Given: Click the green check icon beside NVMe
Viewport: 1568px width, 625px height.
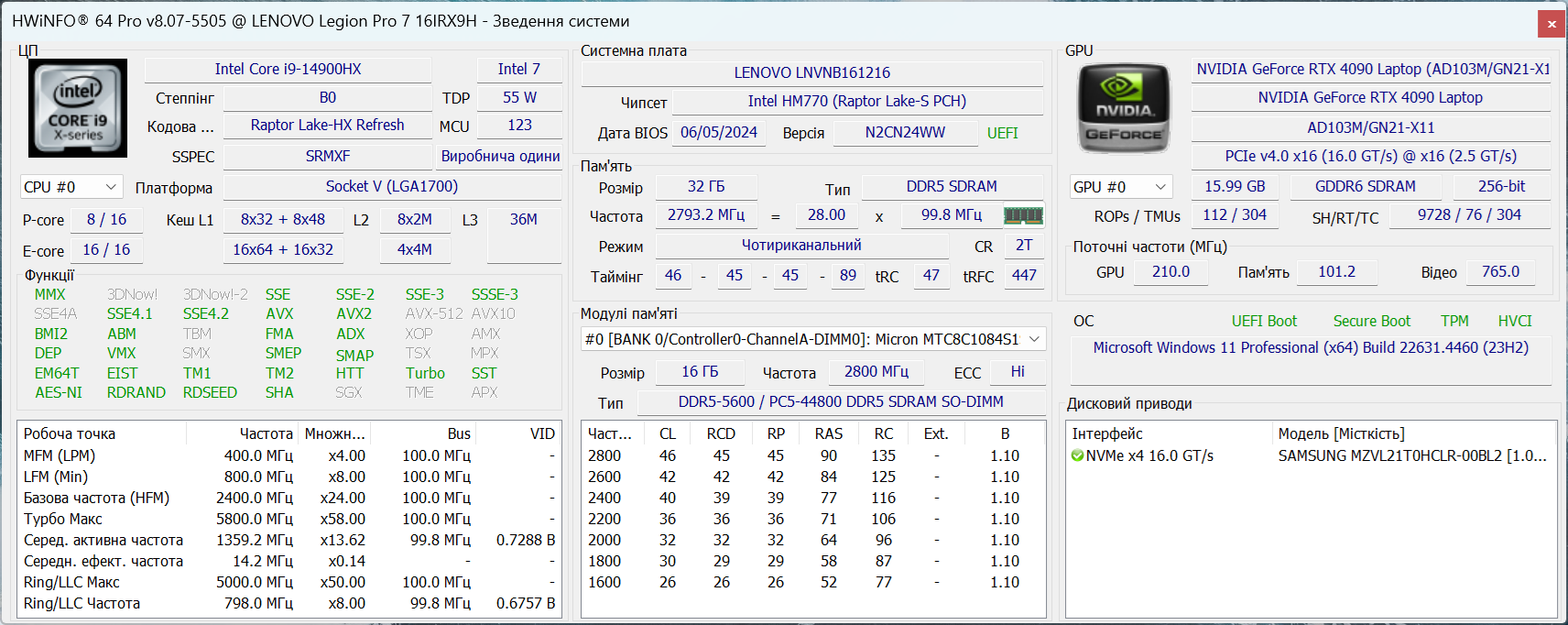Looking at the screenshot, I should coord(1077,456).
